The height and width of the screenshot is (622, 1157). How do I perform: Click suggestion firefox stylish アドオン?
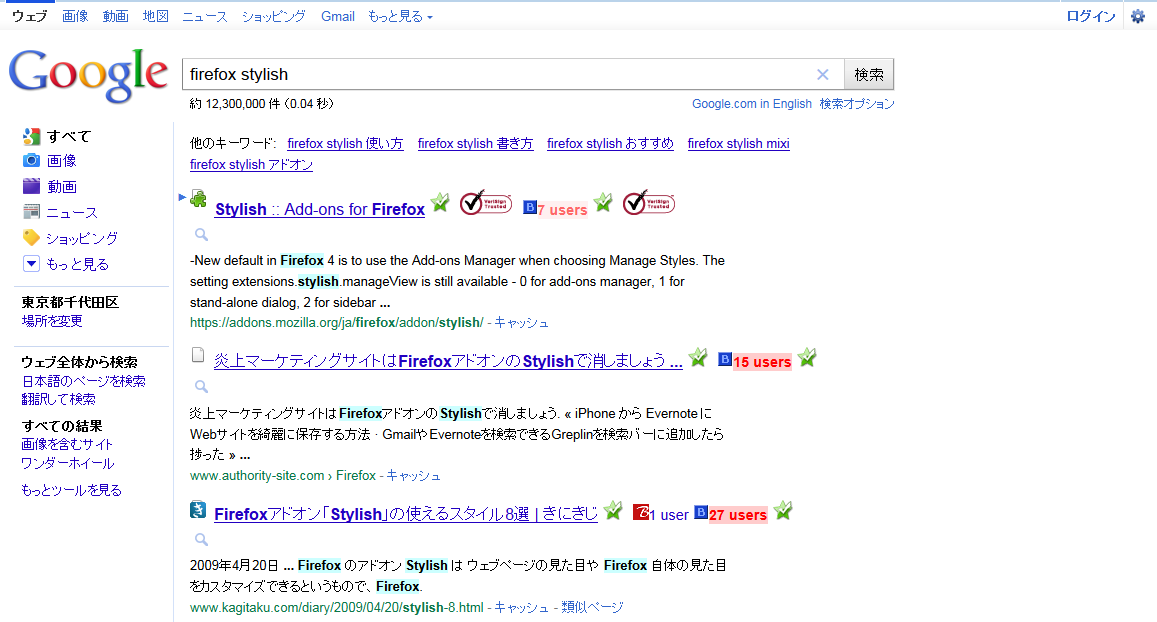click(x=252, y=165)
